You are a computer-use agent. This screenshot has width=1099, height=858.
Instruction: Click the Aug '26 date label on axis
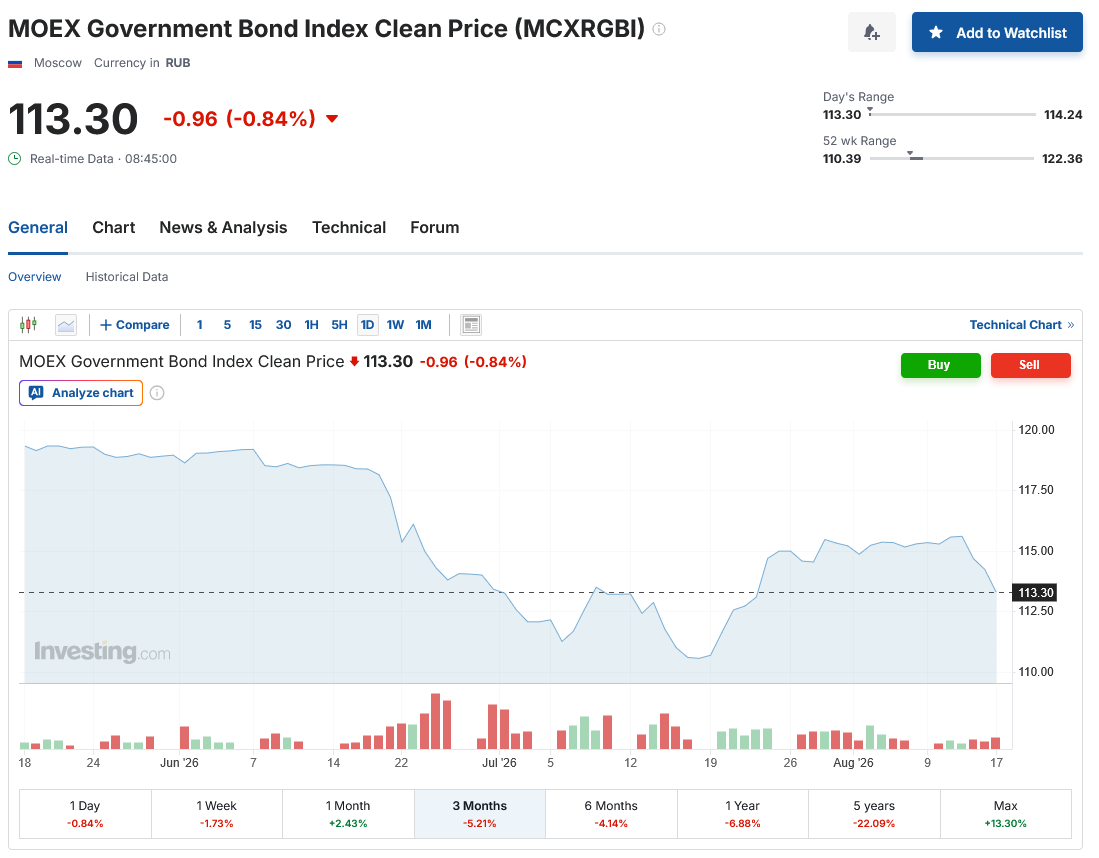pos(853,763)
